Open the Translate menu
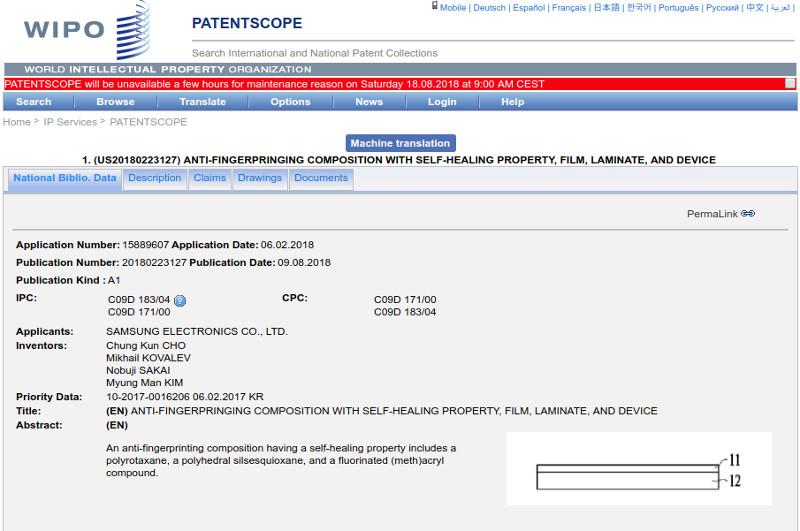800x531 pixels. 202,102
